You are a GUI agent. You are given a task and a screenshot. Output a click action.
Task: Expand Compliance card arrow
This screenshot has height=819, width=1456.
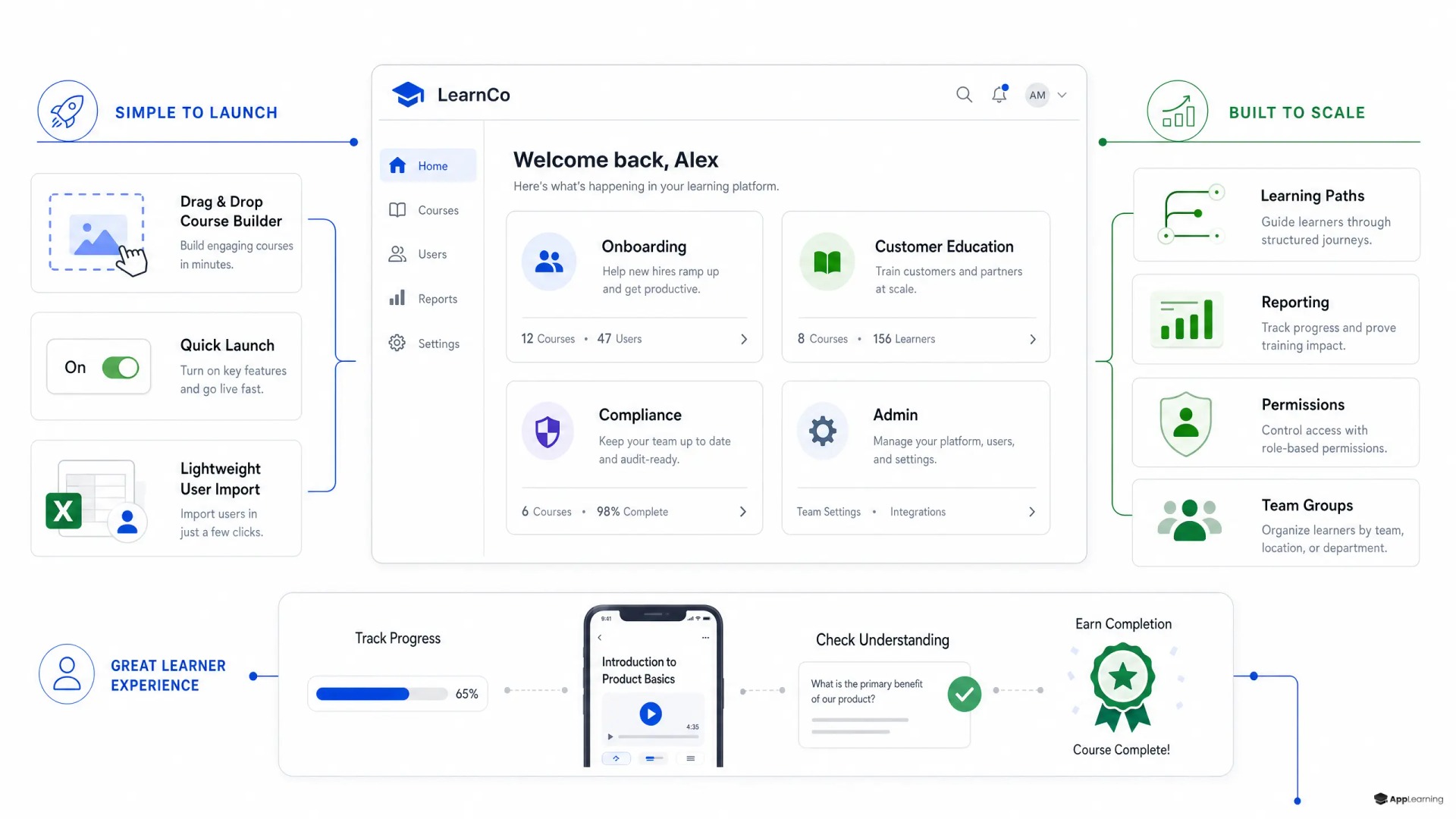click(743, 512)
